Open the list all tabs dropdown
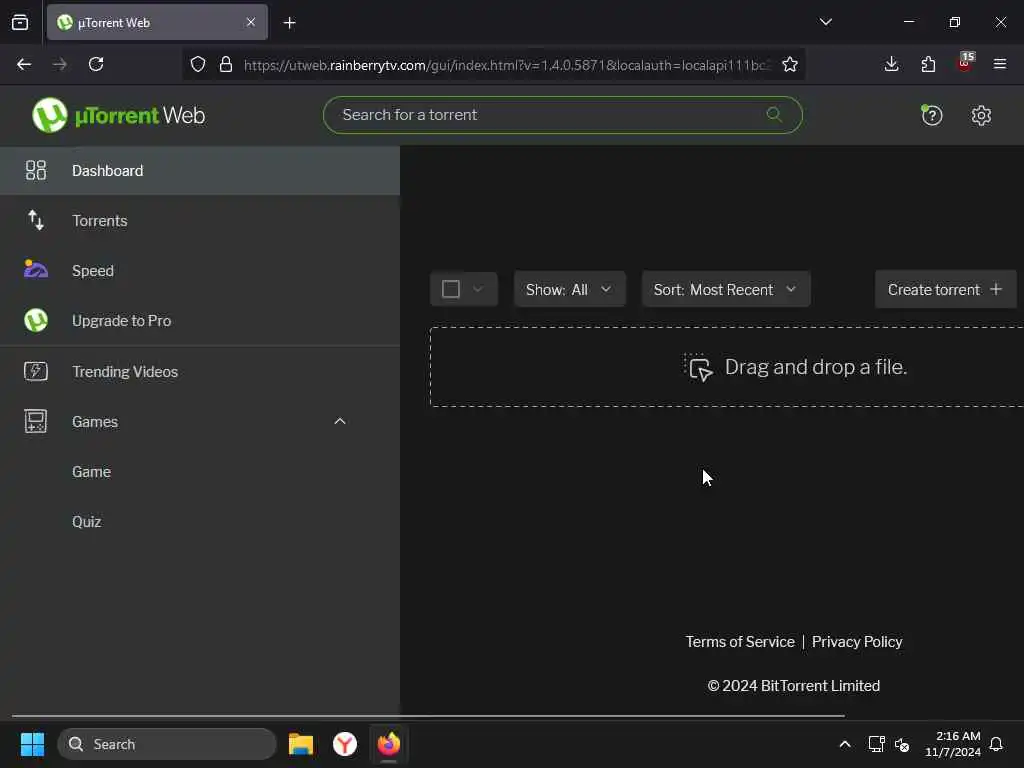 point(825,22)
